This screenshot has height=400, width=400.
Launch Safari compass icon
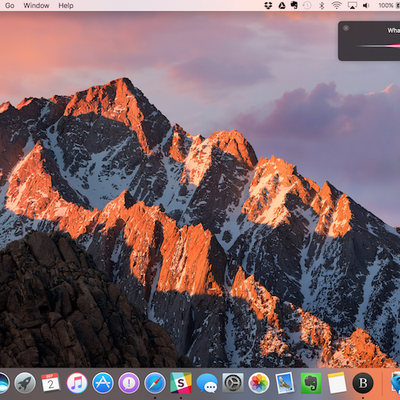click(x=155, y=383)
